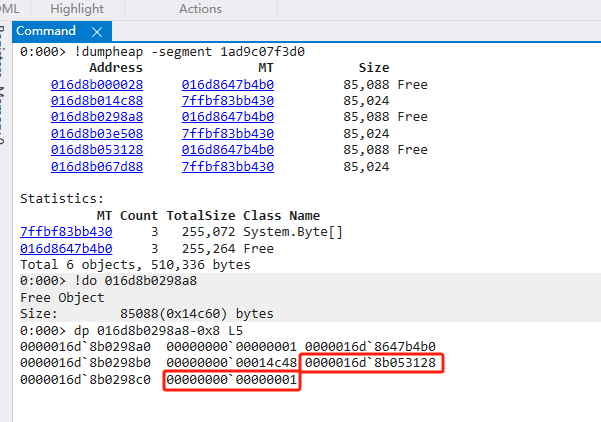Viewport: 601px width, 422px height.
Task: Switch to the Memory 0 side tab
Action: (5, 118)
